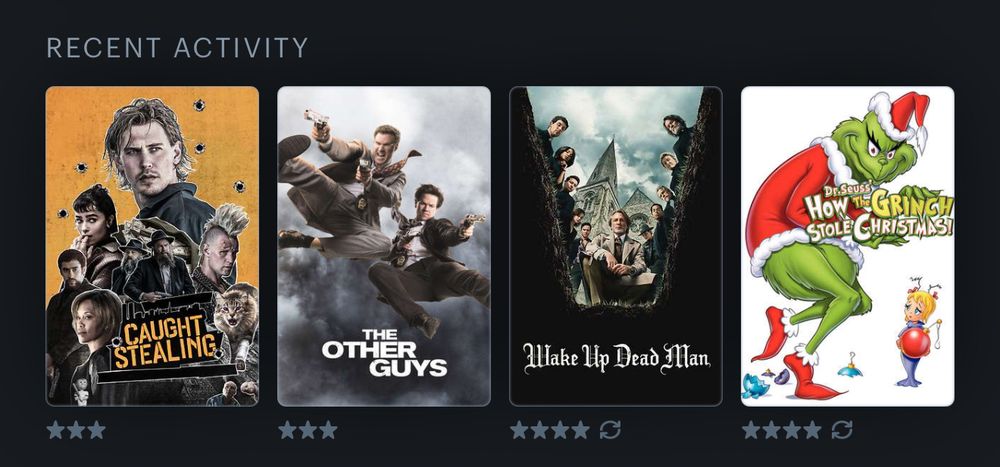Select the first star under The Other Guys
The image size is (1000, 467).
pos(288,430)
